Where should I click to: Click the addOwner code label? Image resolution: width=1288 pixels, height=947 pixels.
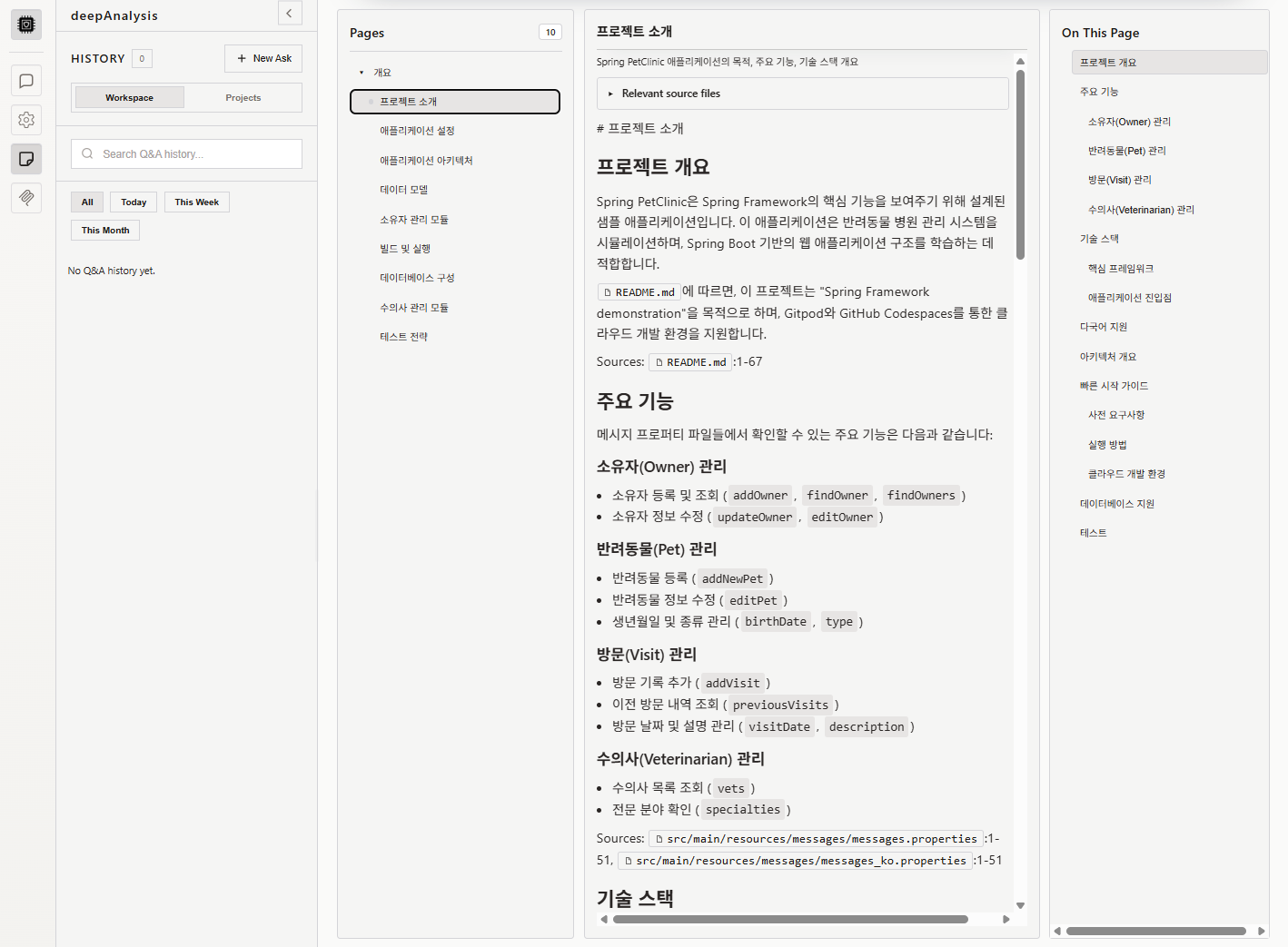coord(760,496)
